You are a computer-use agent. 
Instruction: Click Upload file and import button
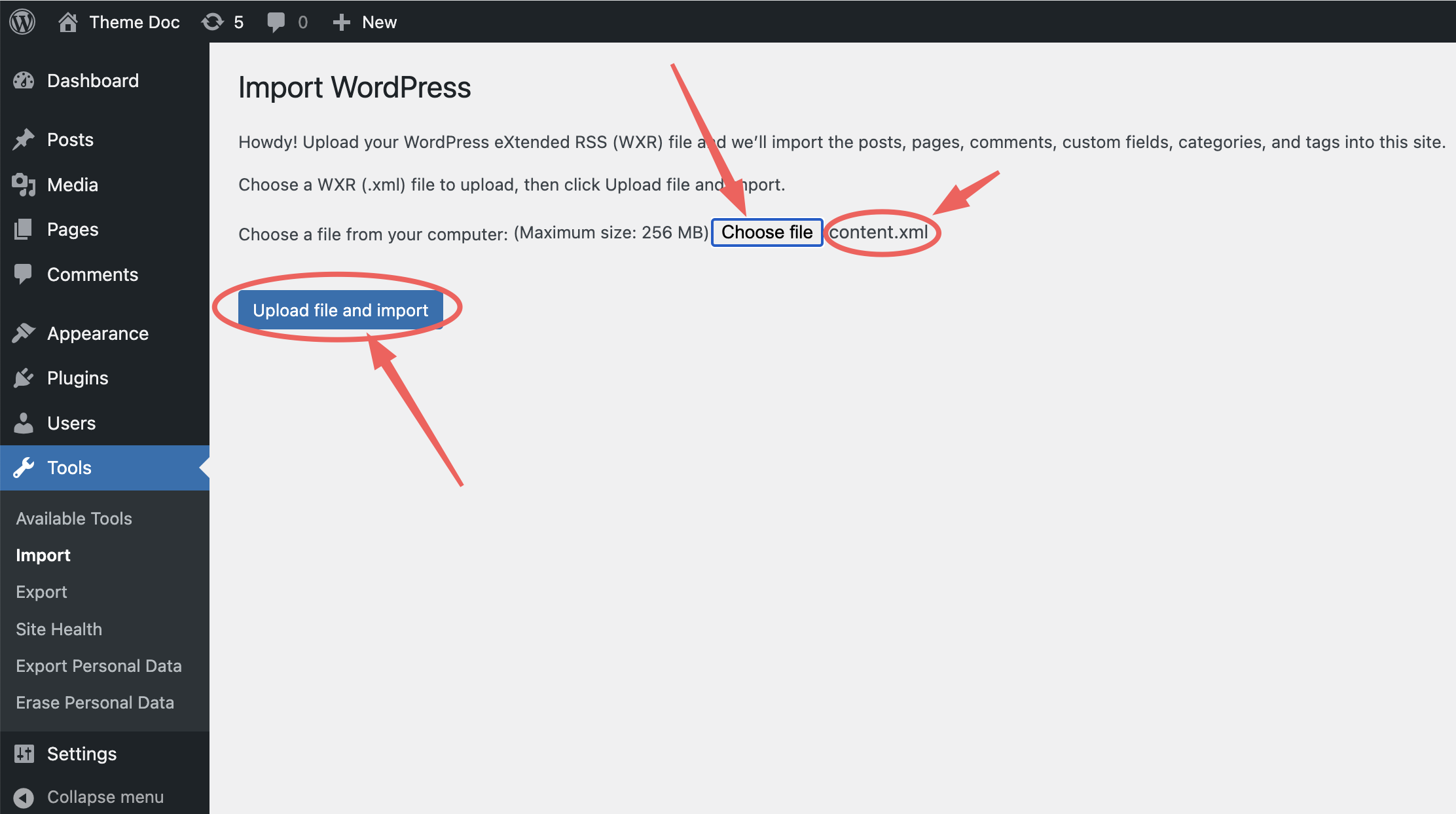(340, 310)
